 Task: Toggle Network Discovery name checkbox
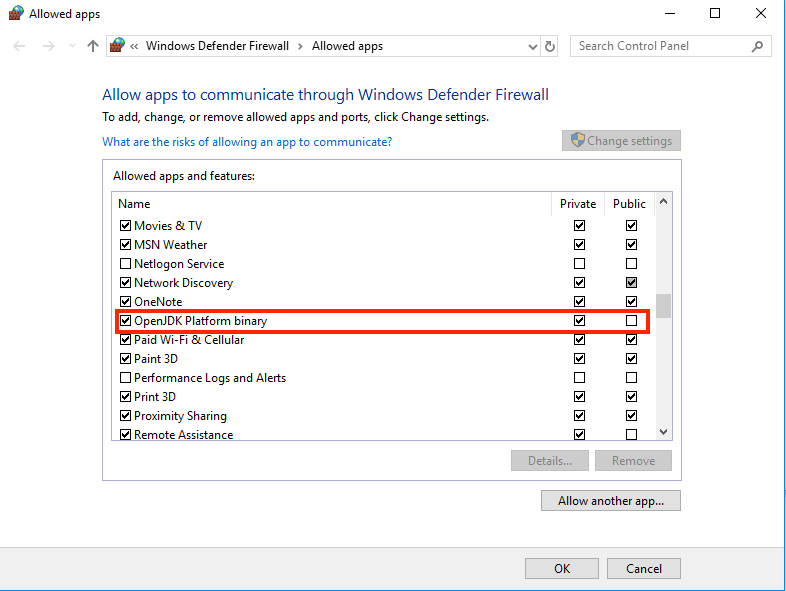click(125, 282)
